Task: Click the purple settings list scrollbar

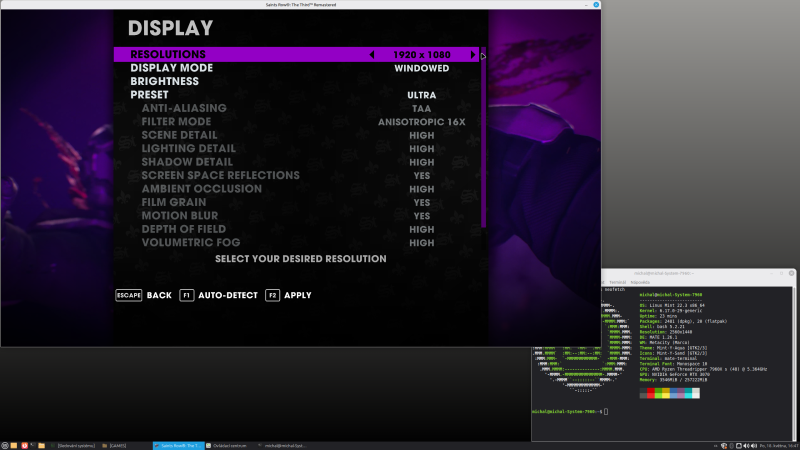Action: point(483,138)
